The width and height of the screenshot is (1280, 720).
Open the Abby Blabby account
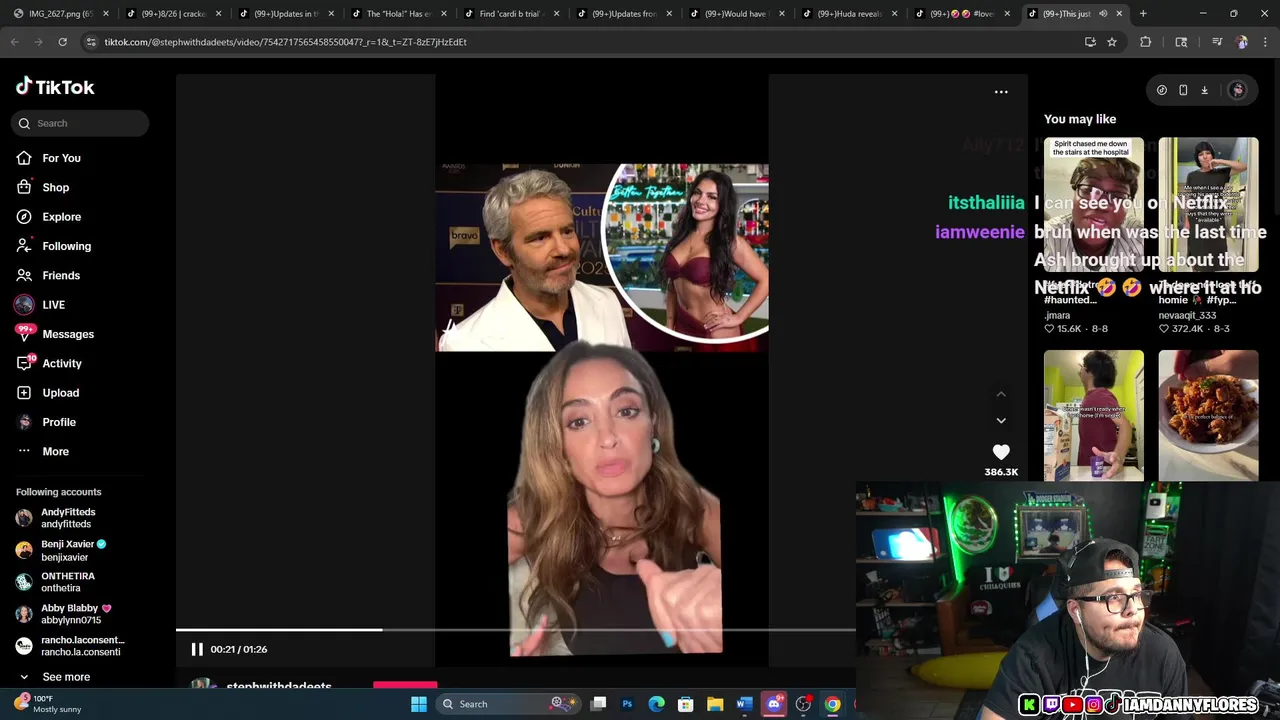coord(63,614)
